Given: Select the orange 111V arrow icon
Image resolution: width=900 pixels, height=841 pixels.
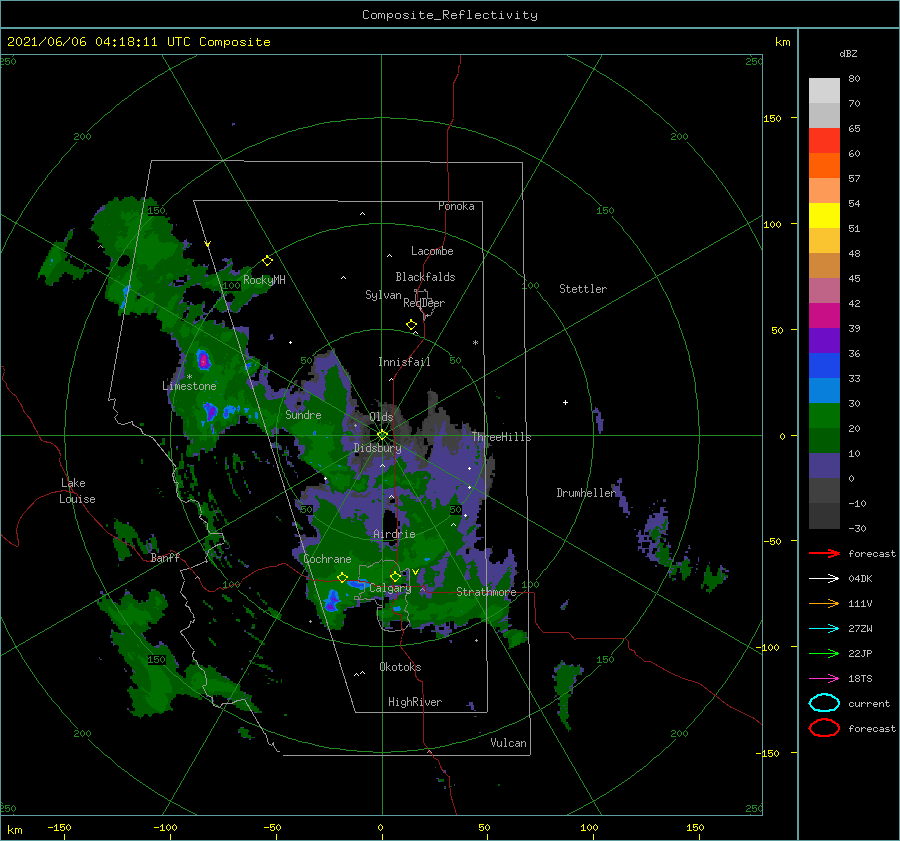Looking at the screenshot, I should click(824, 603).
